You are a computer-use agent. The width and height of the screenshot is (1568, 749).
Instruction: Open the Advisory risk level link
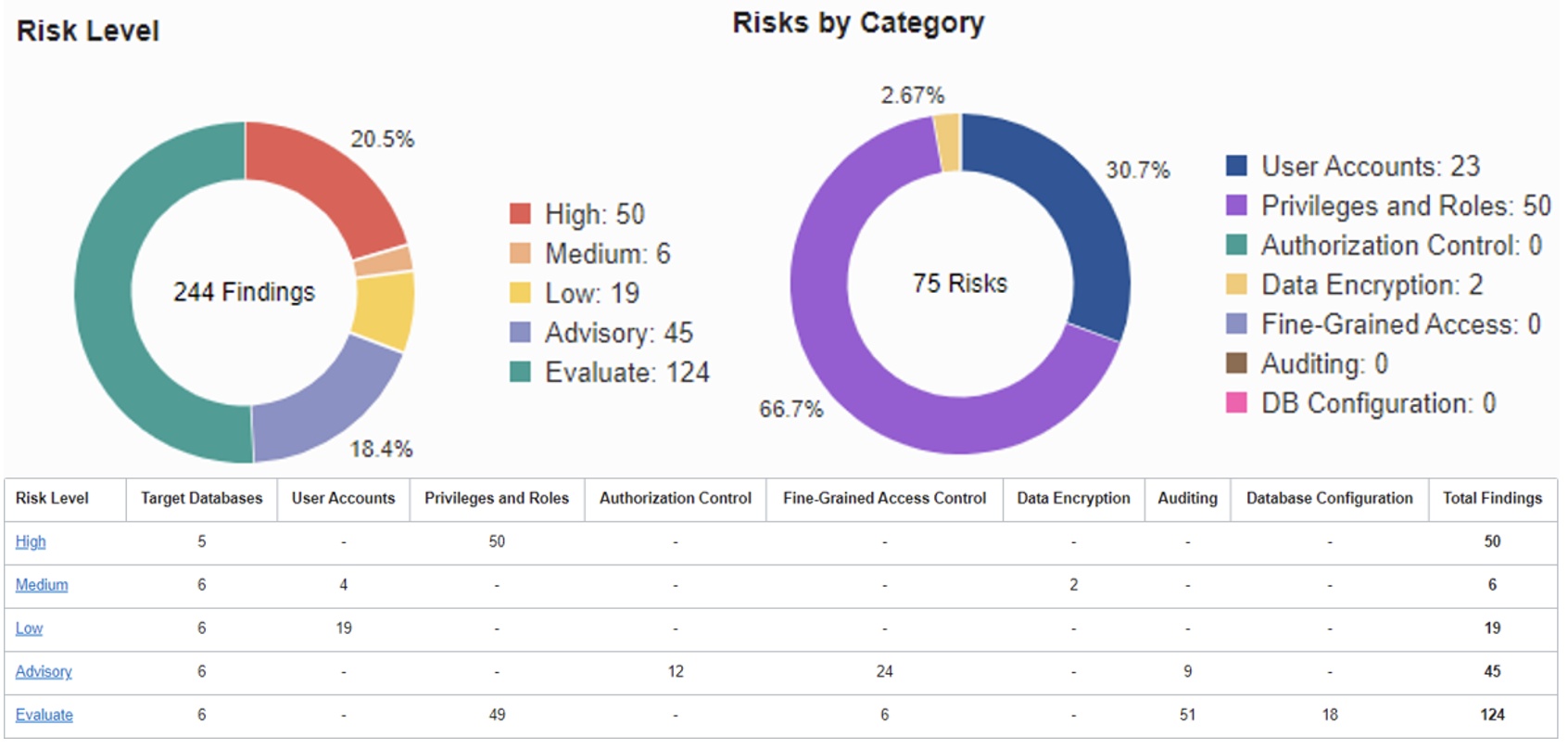coord(44,671)
